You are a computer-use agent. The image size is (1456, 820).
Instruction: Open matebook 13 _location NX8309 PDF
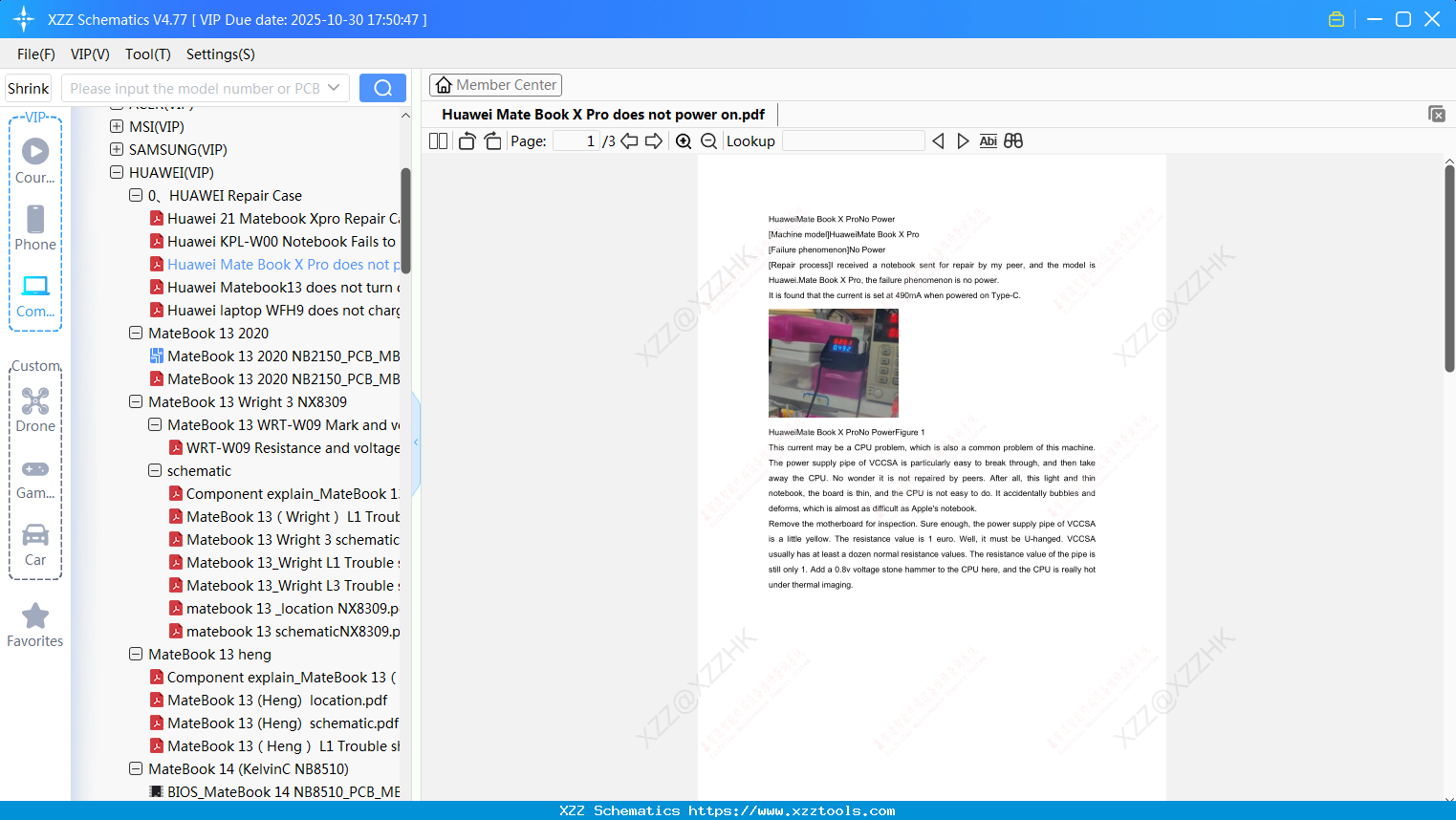(284, 609)
